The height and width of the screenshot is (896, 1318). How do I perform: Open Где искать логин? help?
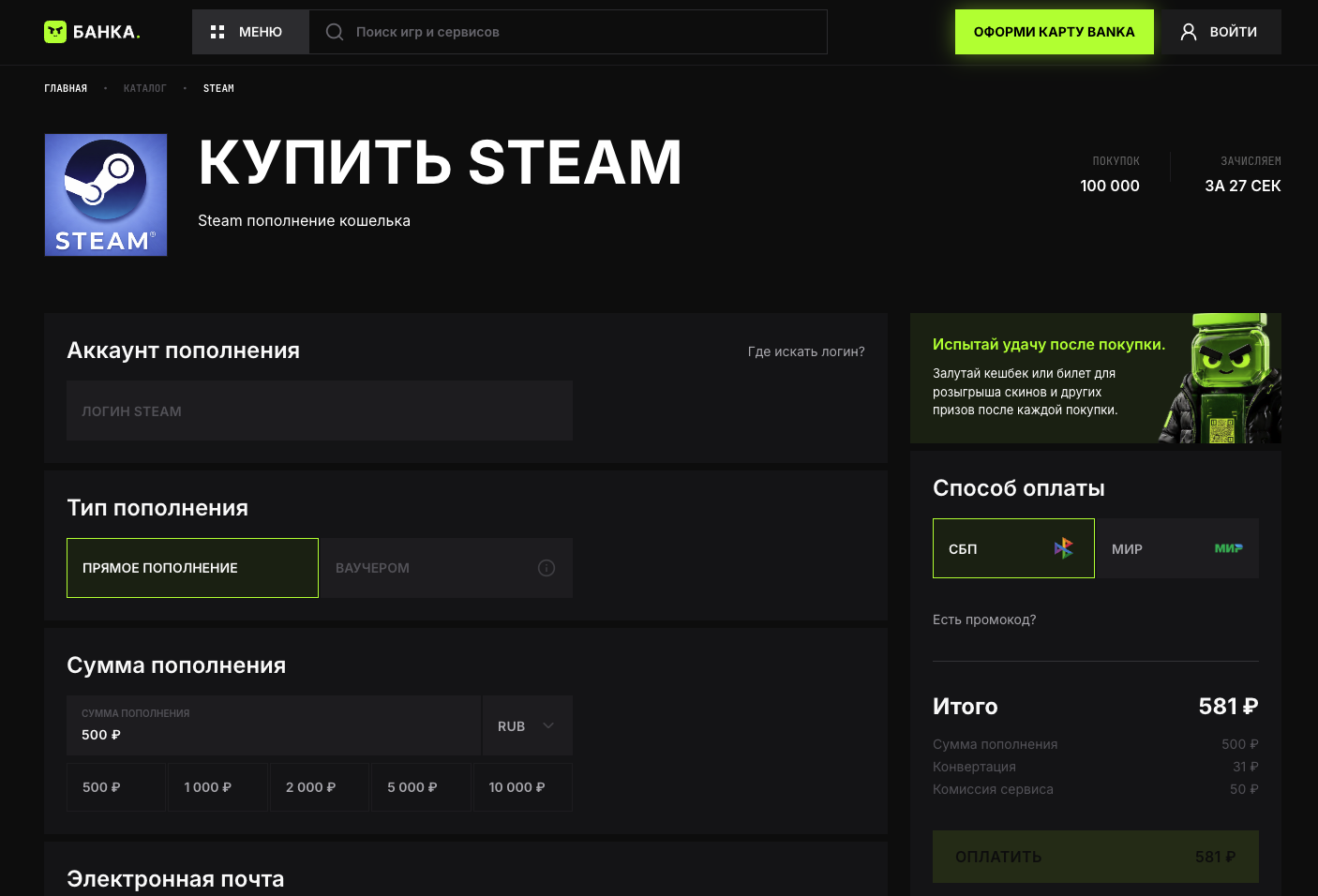click(x=806, y=351)
